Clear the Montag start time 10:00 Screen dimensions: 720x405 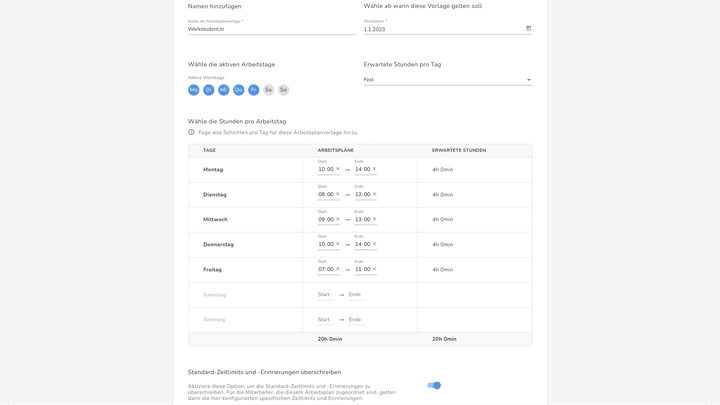point(338,169)
